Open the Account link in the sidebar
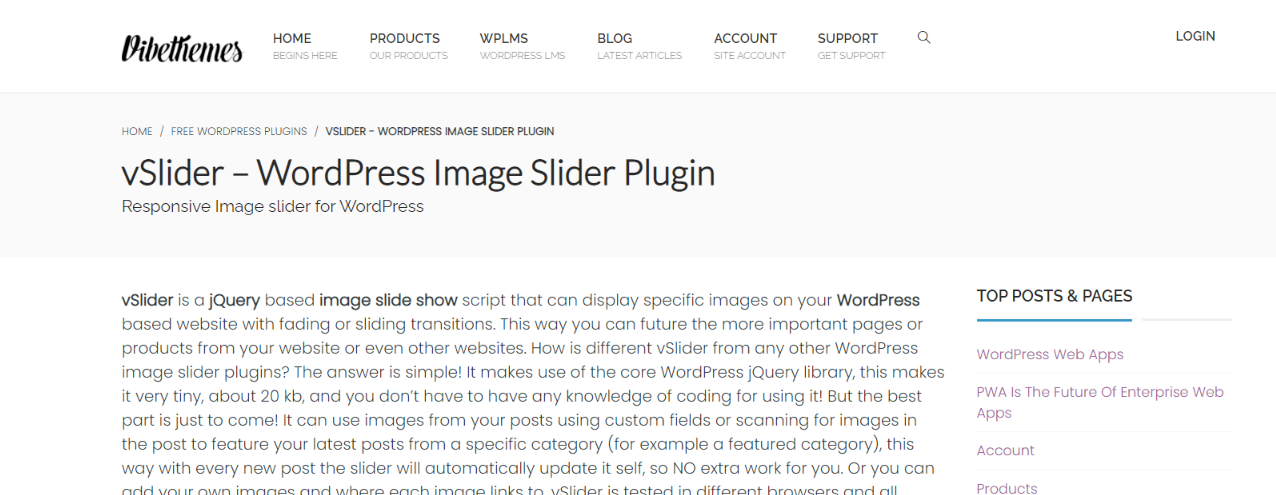Image resolution: width=1276 pixels, height=495 pixels. click(x=1006, y=450)
